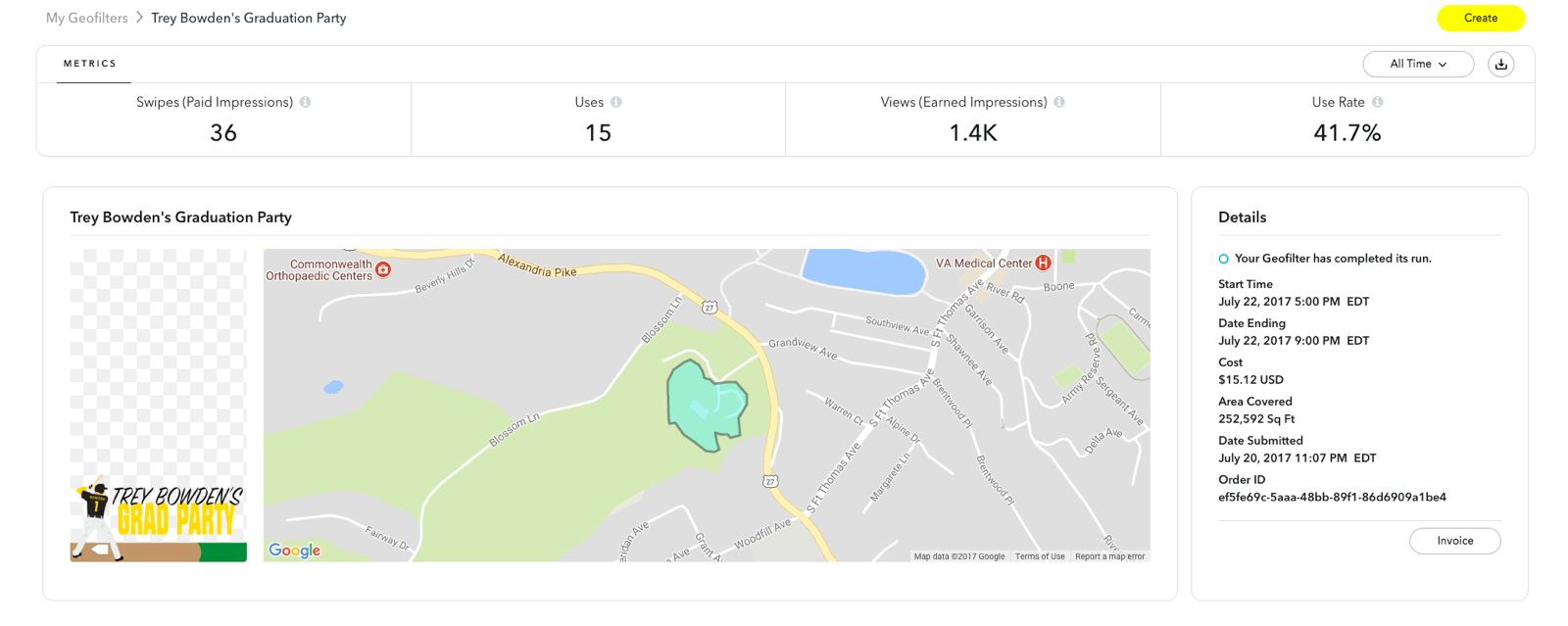Click Commonwealth Orthopaedic Centers map marker
This screenshot has height=626, width=1568.
tap(384, 269)
